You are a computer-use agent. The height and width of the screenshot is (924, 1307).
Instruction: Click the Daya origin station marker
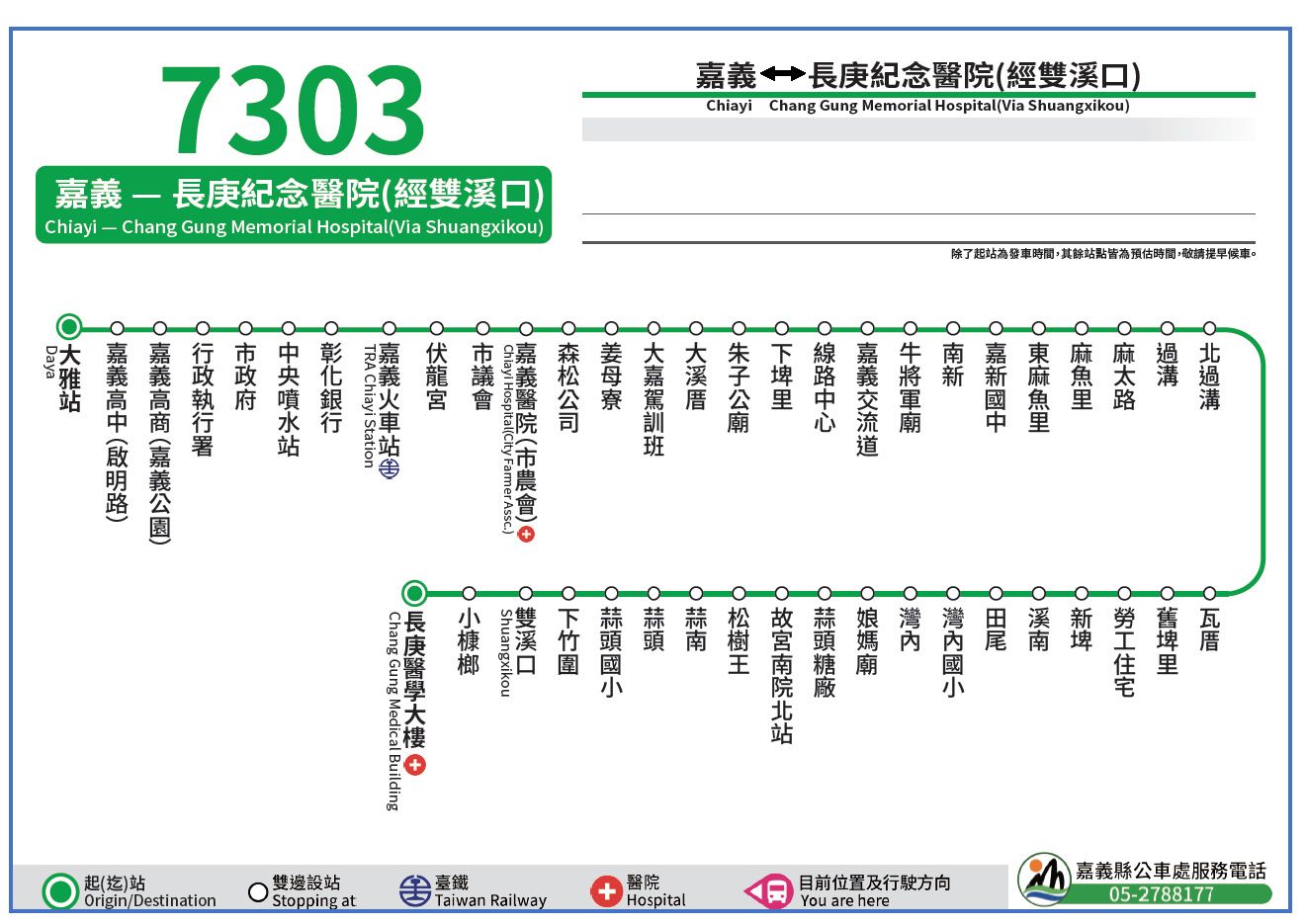[68, 326]
